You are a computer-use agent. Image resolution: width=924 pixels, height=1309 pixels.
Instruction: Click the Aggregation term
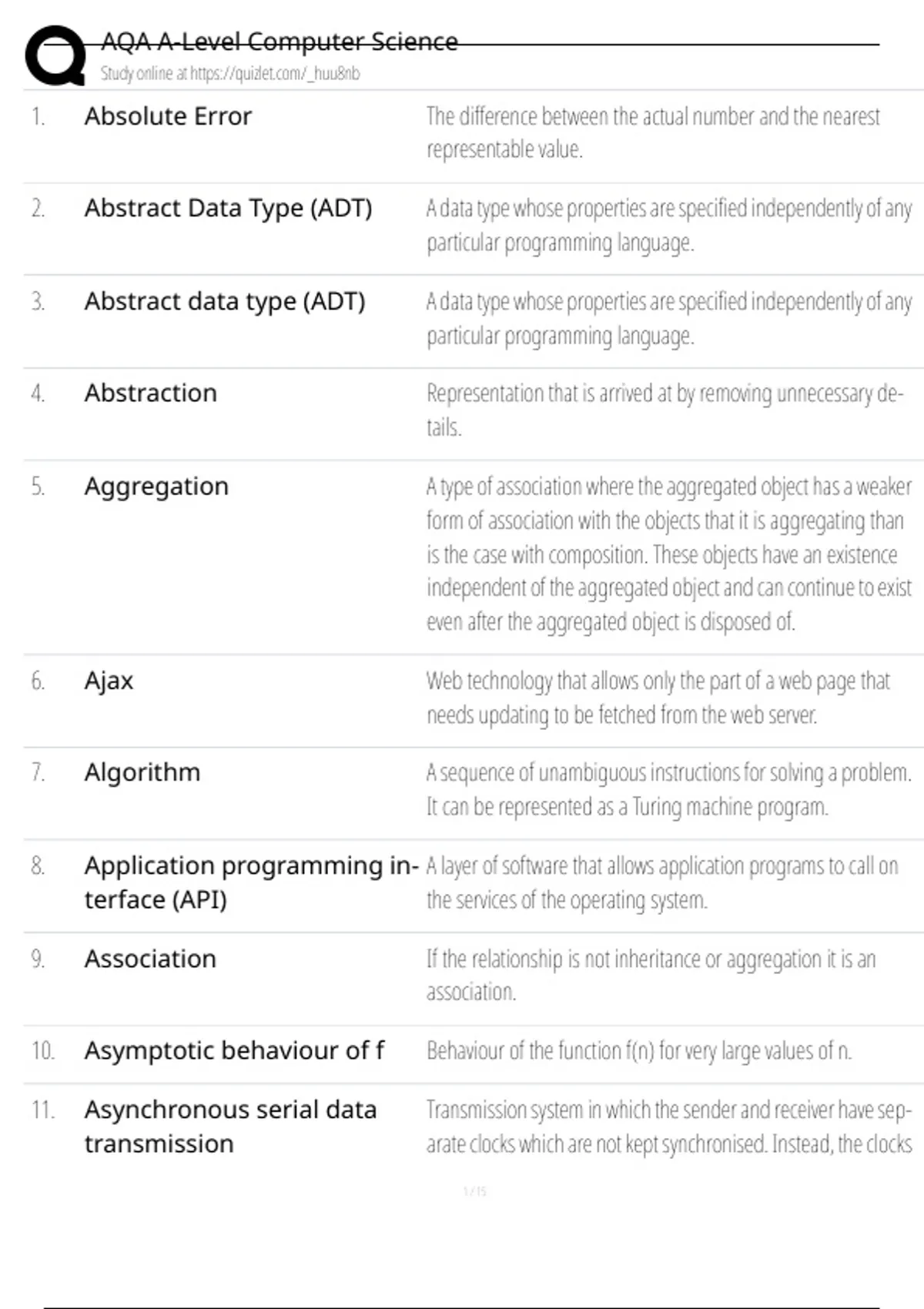[x=156, y=486]
